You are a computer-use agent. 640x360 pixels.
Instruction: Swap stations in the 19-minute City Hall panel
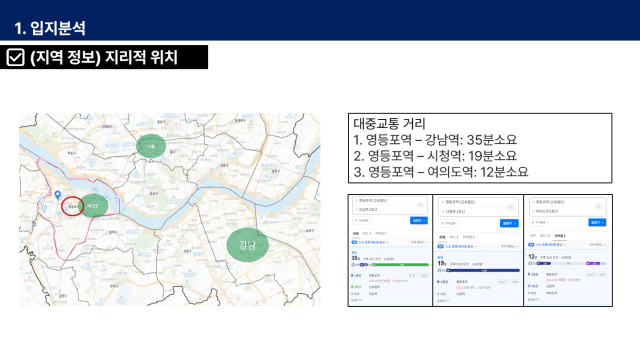(x=510, y=207)
